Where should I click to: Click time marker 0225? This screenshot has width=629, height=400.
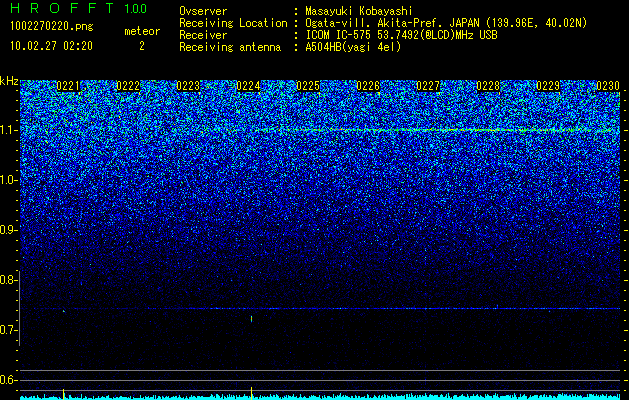coord(308,86)
